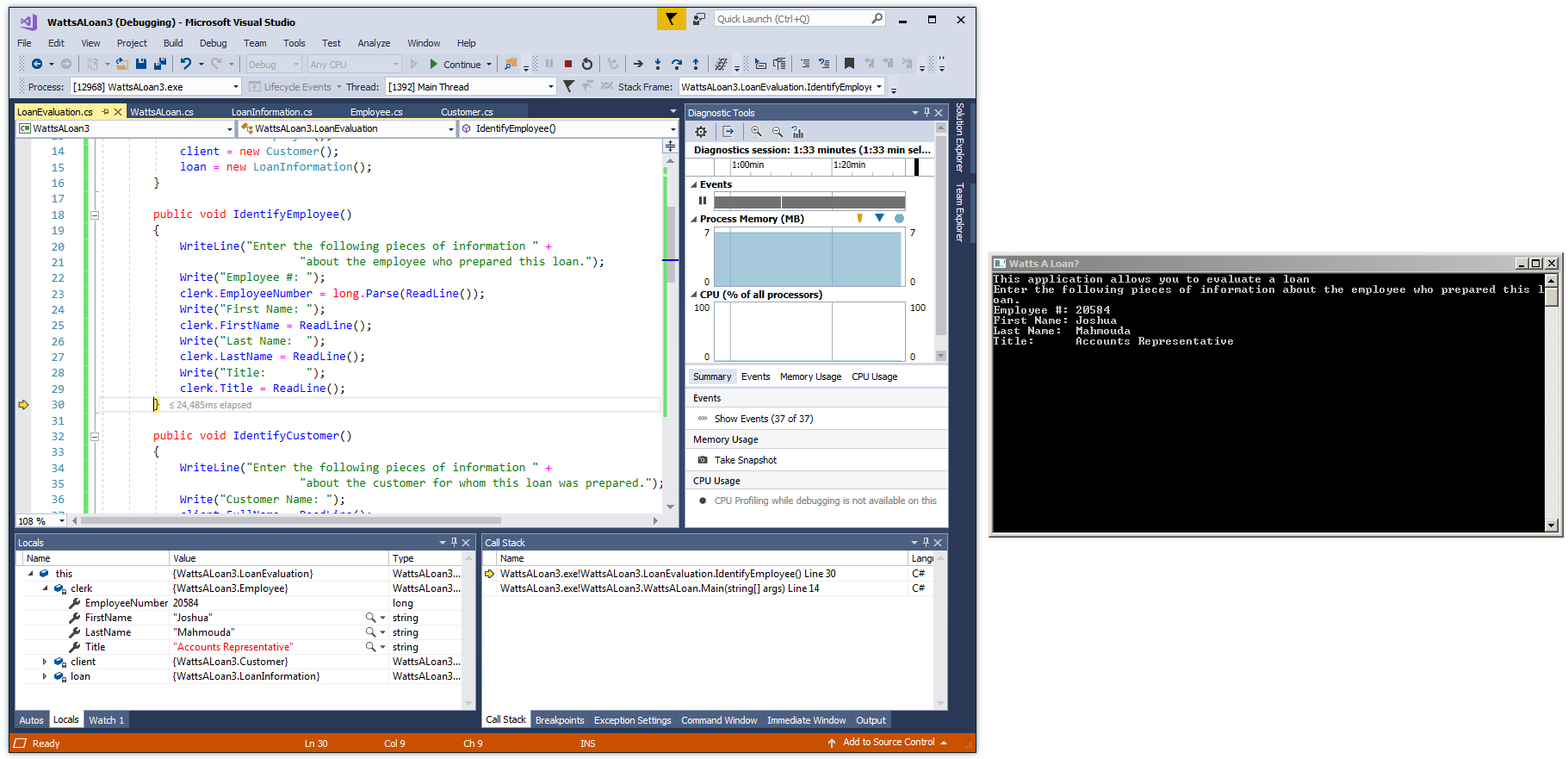Pin the LoanEvaluation.cs tab
This screenshot has height=759, width=1568.
pos(105,112)
